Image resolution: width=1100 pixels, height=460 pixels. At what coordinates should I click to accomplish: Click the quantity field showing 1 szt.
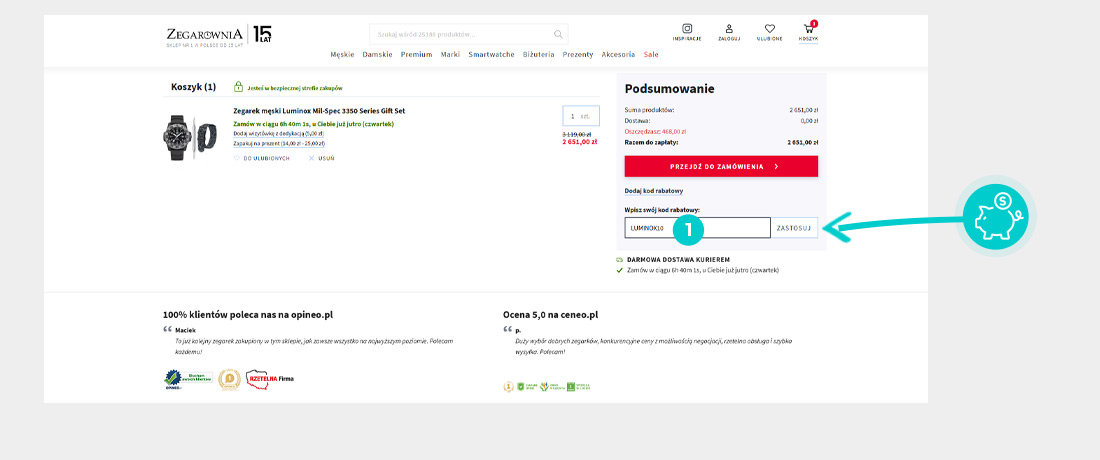(581, 116)
